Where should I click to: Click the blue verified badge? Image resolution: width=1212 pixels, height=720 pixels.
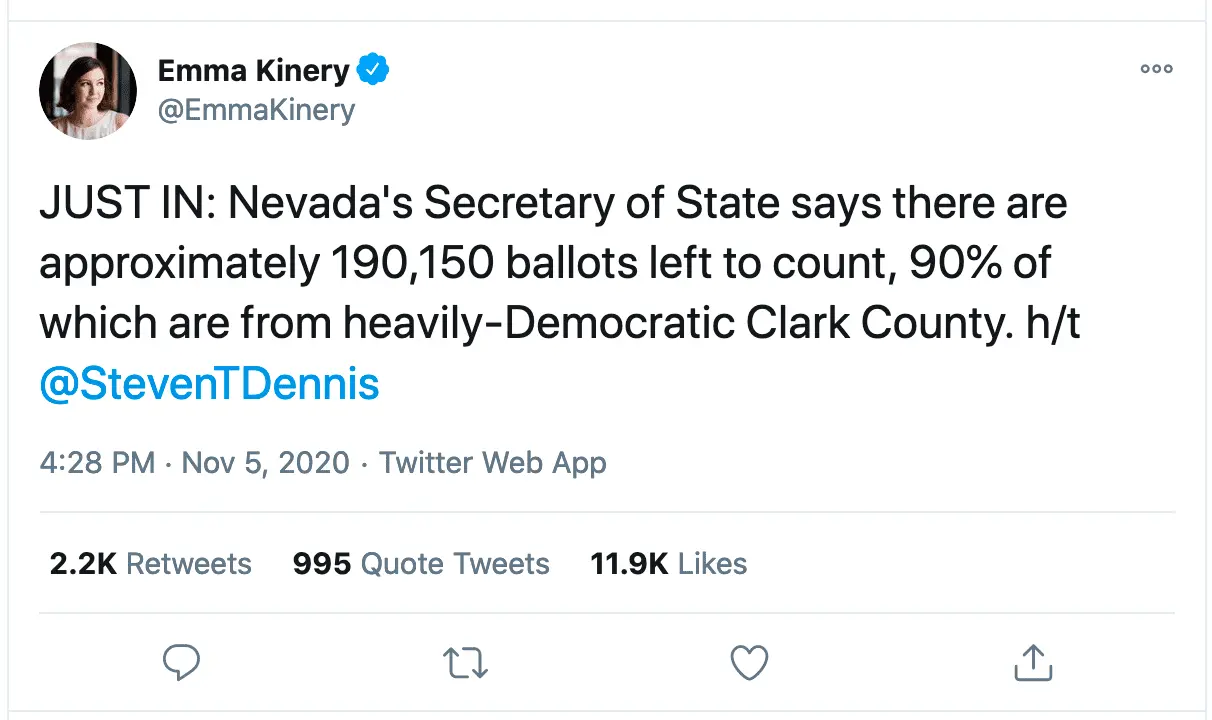(374, 71)
